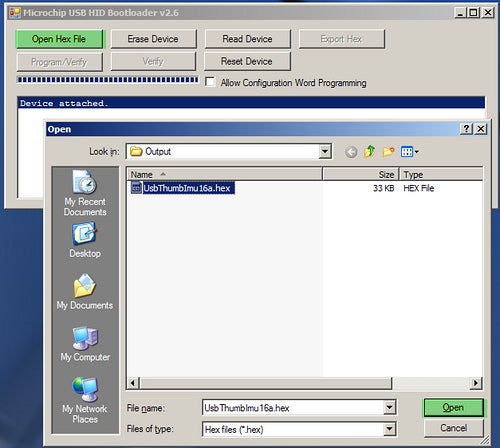
Task: Click the disabled Export Hex button
Action: coord(342,39)
